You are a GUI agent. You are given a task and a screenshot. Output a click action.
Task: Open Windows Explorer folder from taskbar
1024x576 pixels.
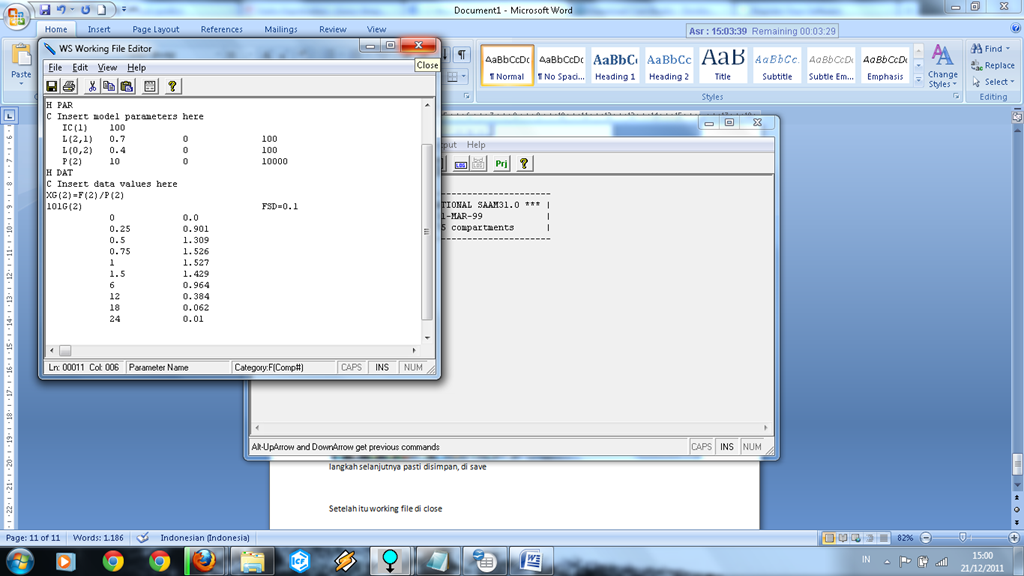pos(252,561)
